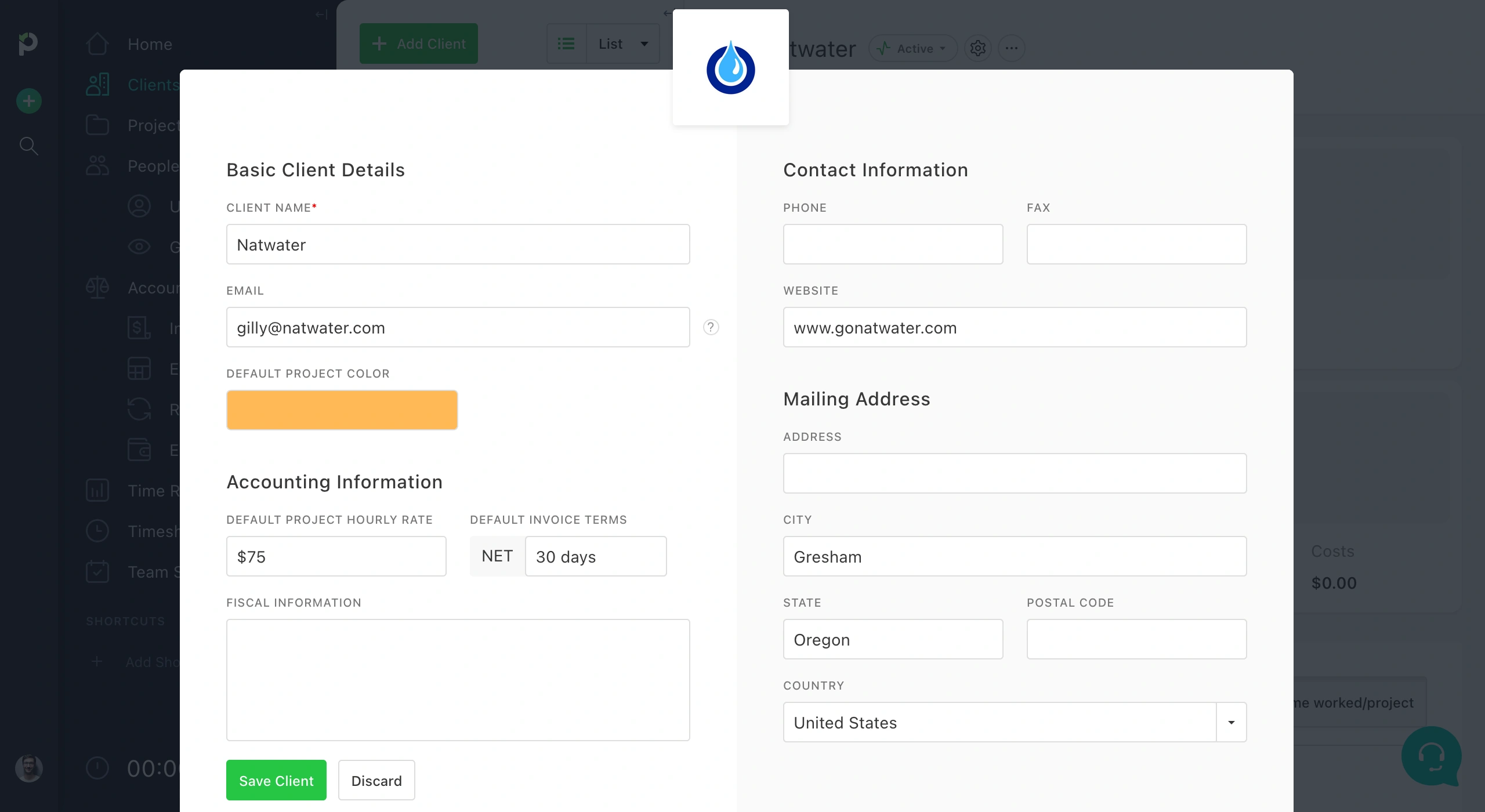Focus the Postal Code input field
1485x812 pixels.
1136,639
